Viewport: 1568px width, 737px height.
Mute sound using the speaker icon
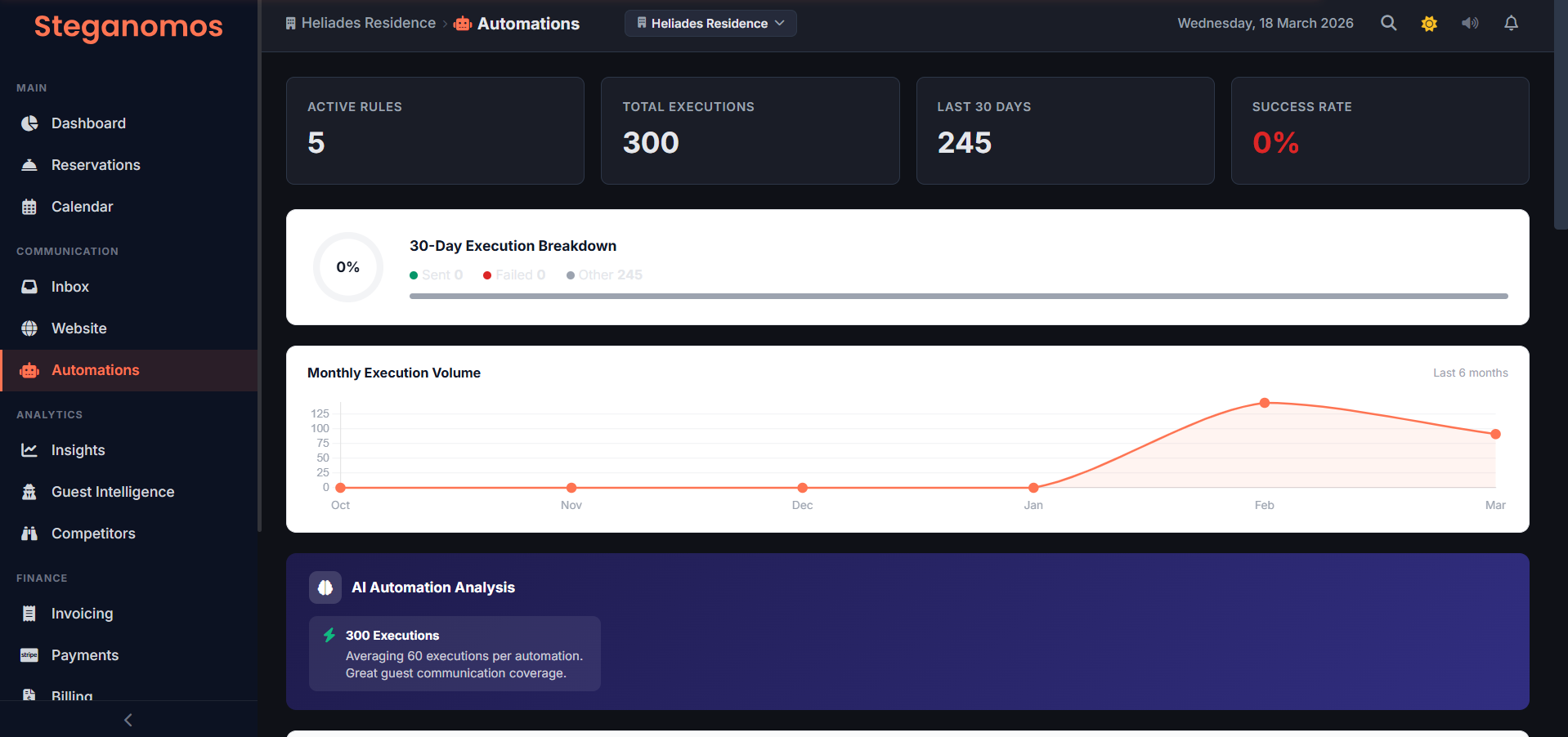(1470, 23)
